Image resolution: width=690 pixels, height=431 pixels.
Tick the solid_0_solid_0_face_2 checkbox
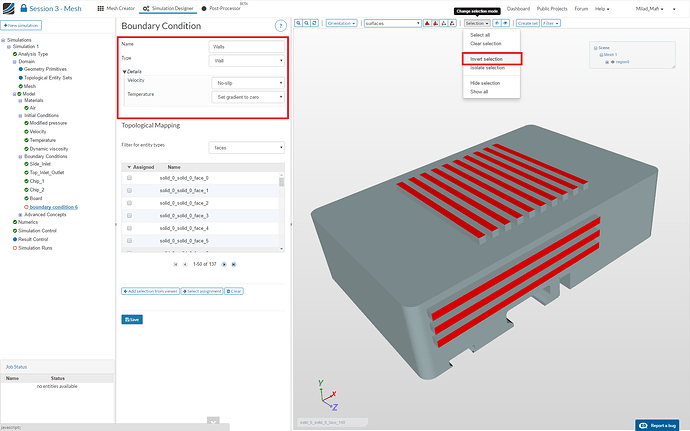129,203
